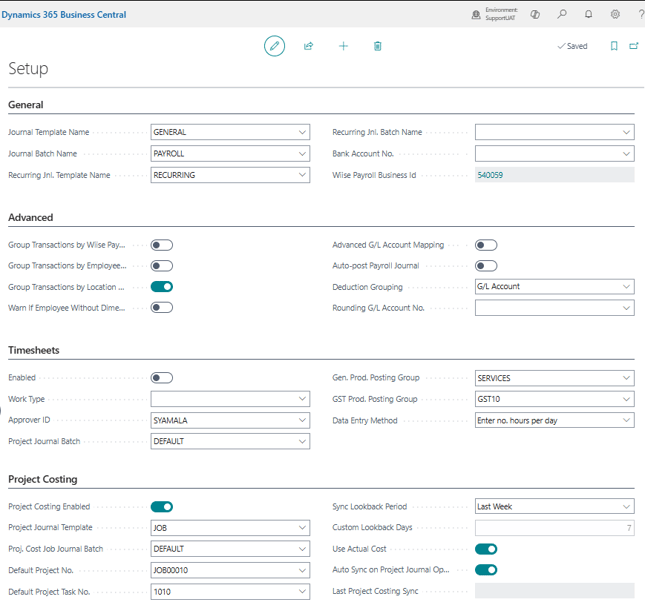Collapse the Advanced section header

(30, 217)
